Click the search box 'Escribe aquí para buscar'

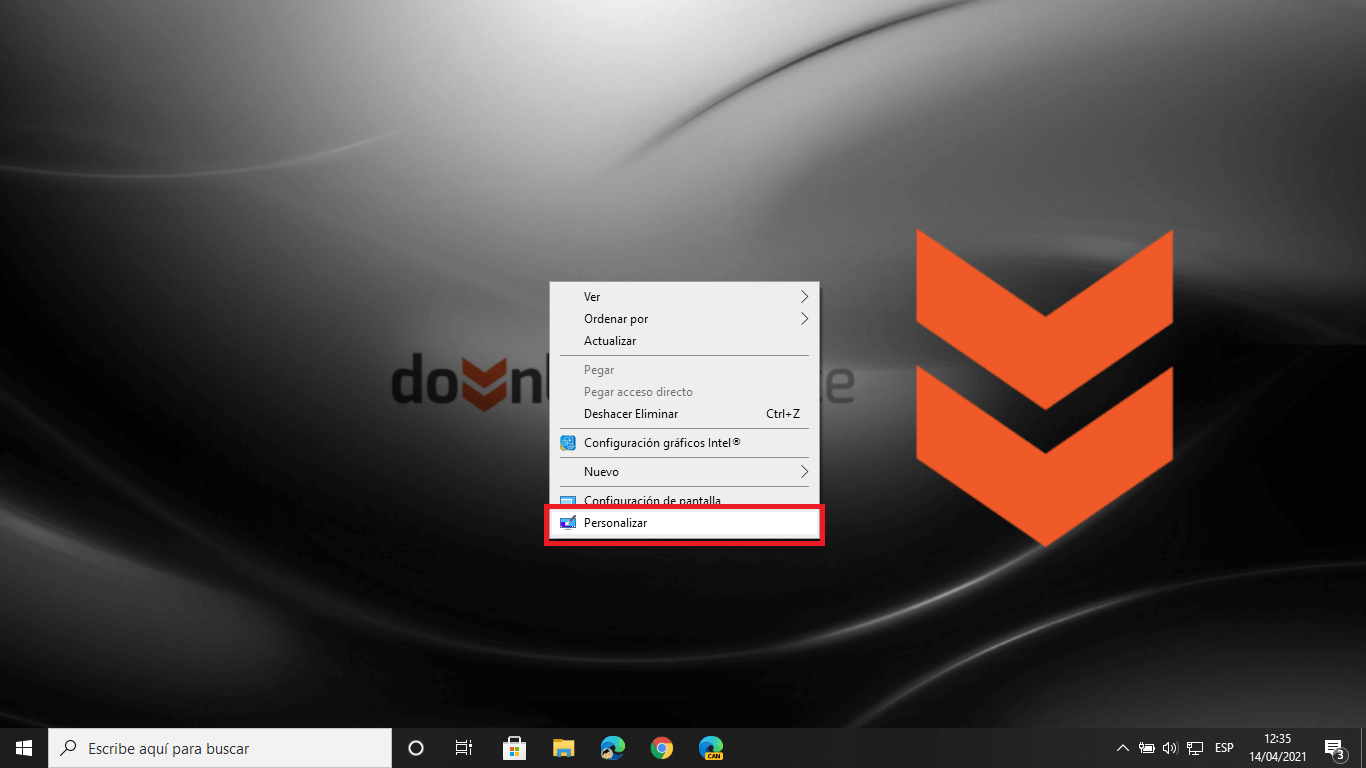point(220,748)
